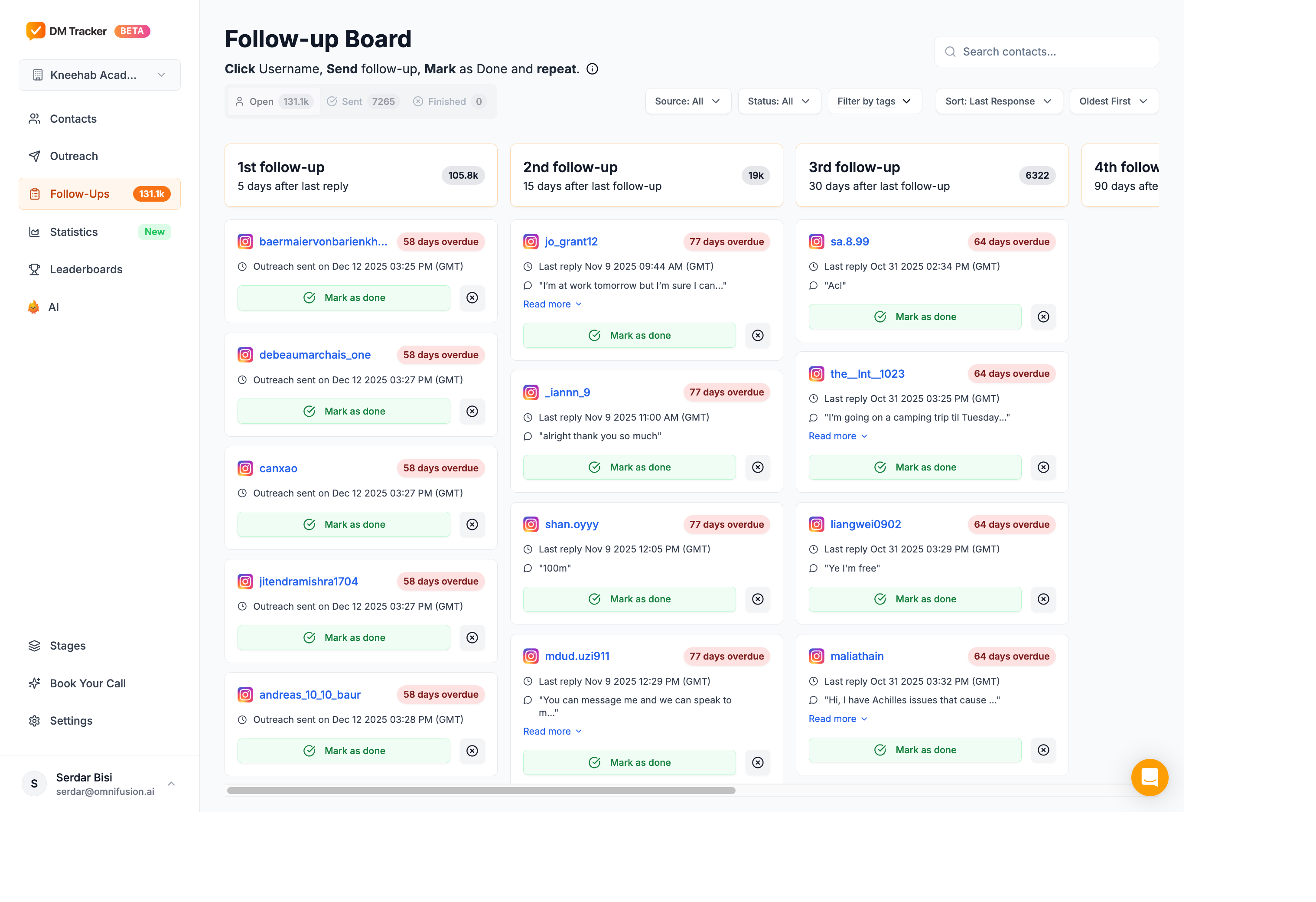The image size is (1316, 902).
Task: Click the 3rd follow-up column header
Action: [x=932, y=176]
